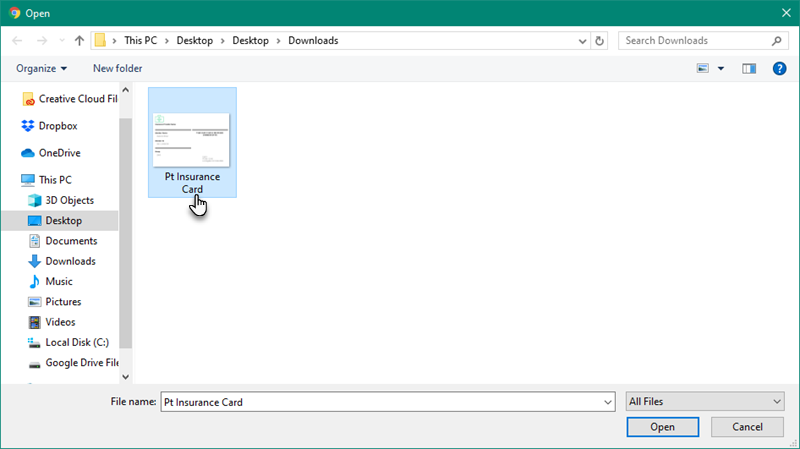The height and width of the screenshot is (449, 800).
Task: Show the preview pane
Action: (749, 68)
